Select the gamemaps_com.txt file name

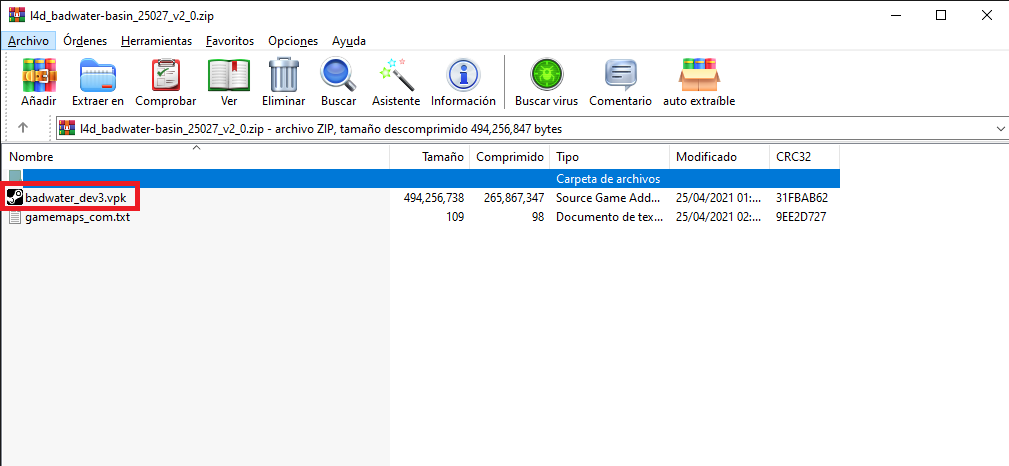click(77, 218)
